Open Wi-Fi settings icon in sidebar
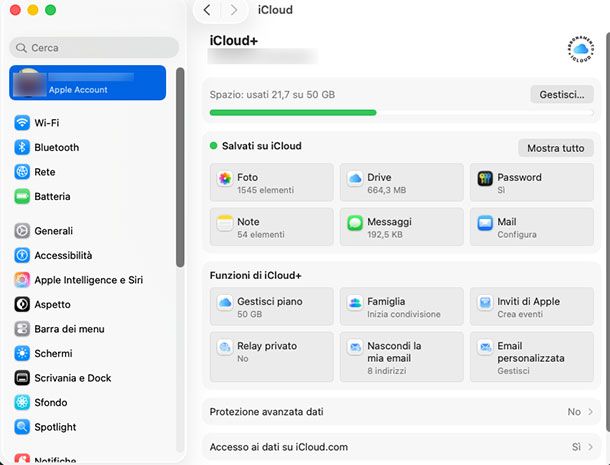Image resolution: width=610 pixels, height=465 pixels. (22, 123)
